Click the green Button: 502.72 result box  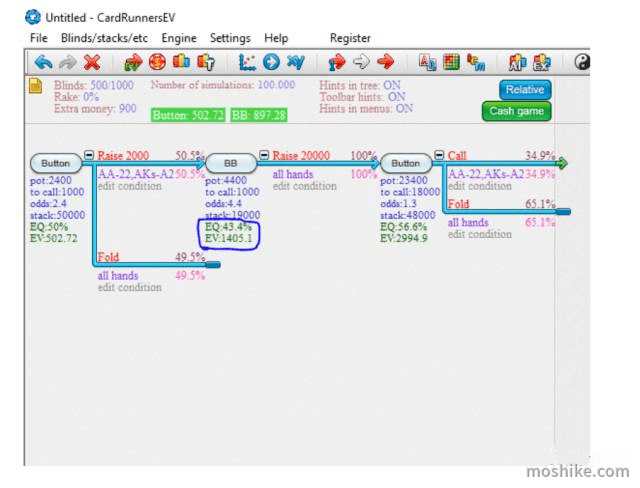coord(188,115)
